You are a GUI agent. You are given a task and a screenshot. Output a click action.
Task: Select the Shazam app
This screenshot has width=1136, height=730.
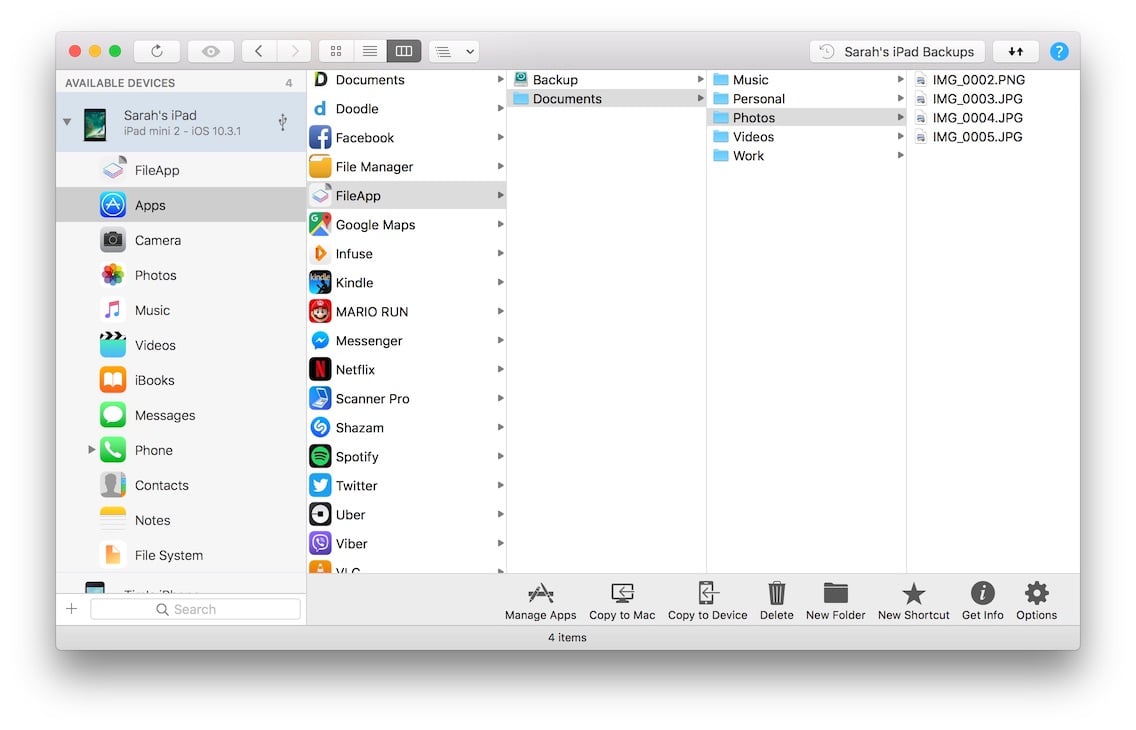click(406, 427)
